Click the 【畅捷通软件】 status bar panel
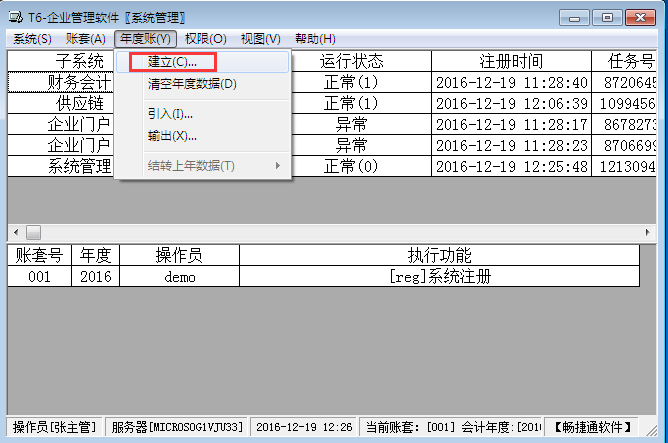The height and width of the screenshot is (443, 668). pyautogui.click(x=592, y=427)
